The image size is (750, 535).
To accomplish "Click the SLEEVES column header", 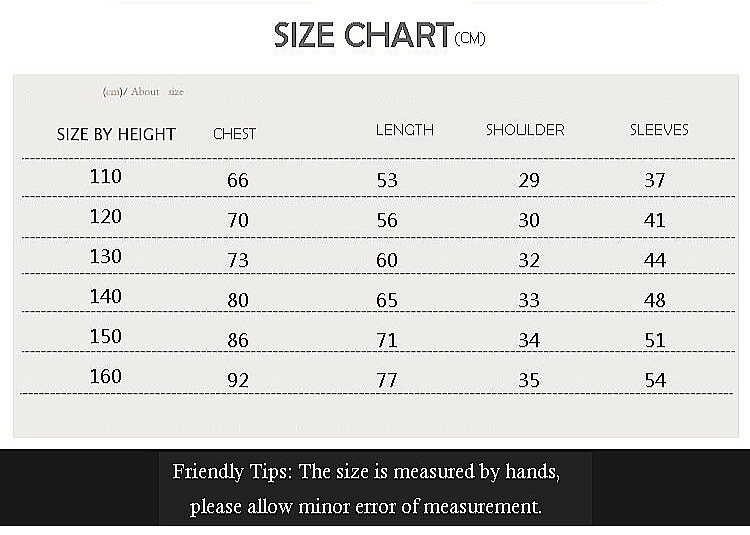I will tap(659, 130).
